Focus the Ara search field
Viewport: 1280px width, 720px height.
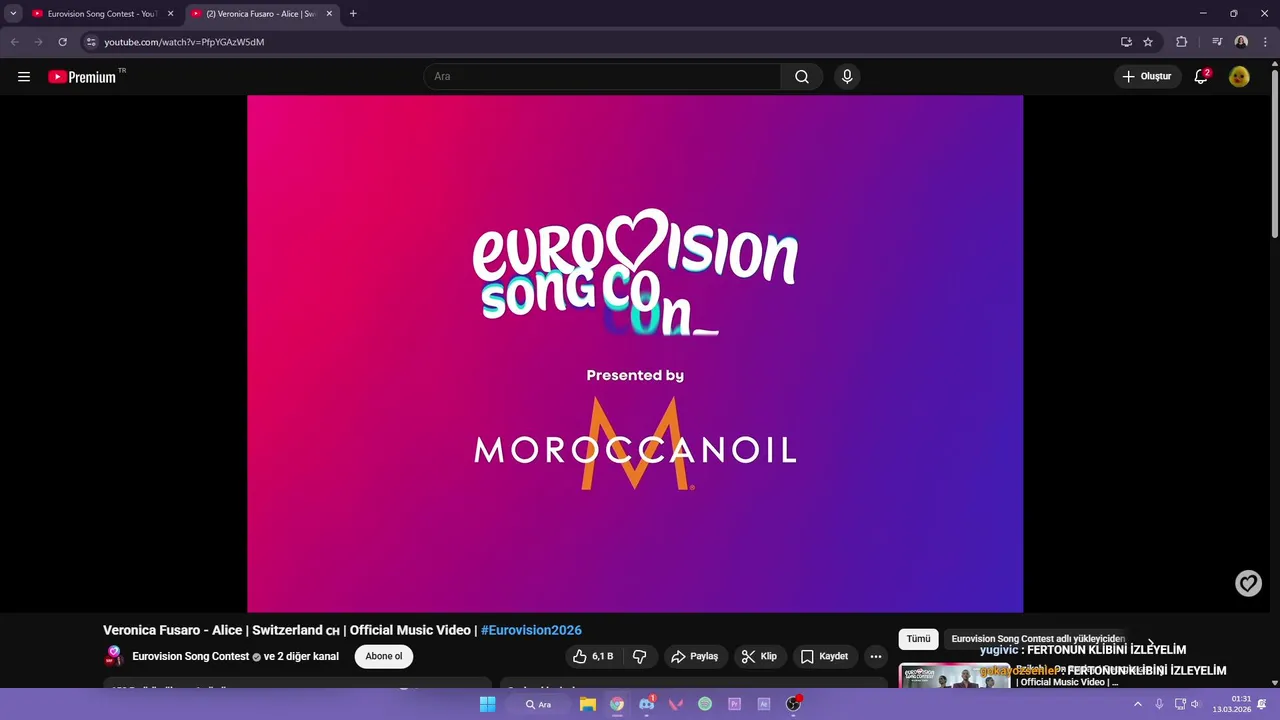[602, 77]
